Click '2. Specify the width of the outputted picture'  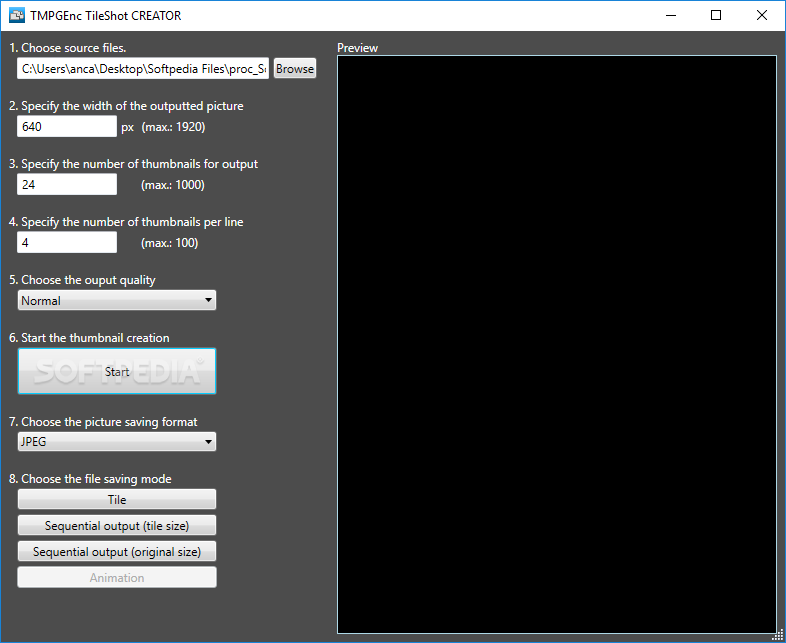[126, 106]
